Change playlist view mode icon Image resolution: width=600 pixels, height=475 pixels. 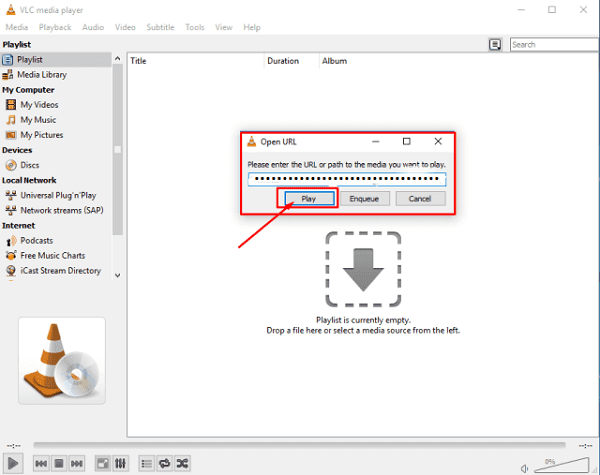tap(495, 45)
